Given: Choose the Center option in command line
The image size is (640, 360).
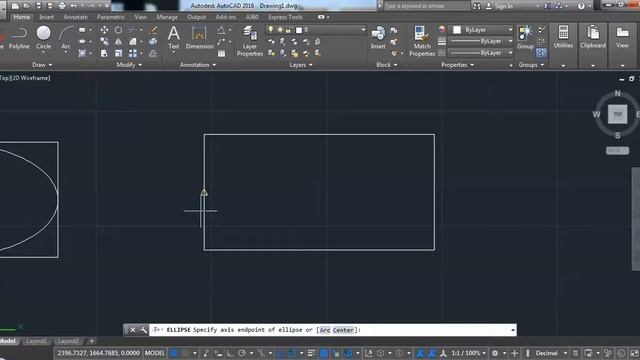Looking at the screenshot, I should (x=343, y=330).
